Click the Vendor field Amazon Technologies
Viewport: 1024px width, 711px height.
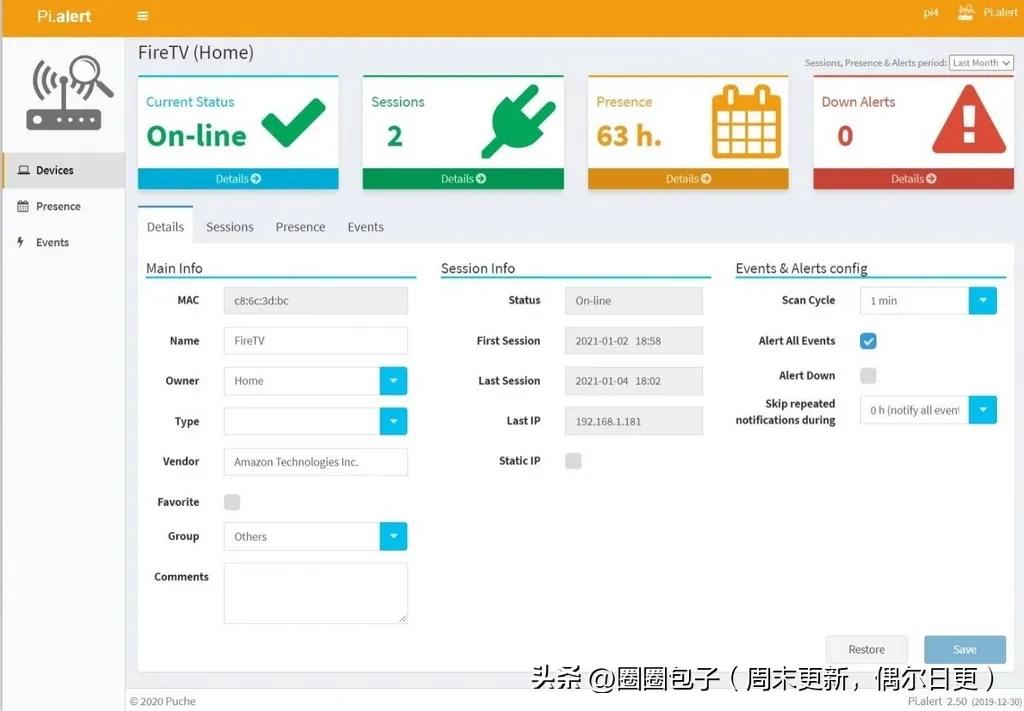click(315, 462)
